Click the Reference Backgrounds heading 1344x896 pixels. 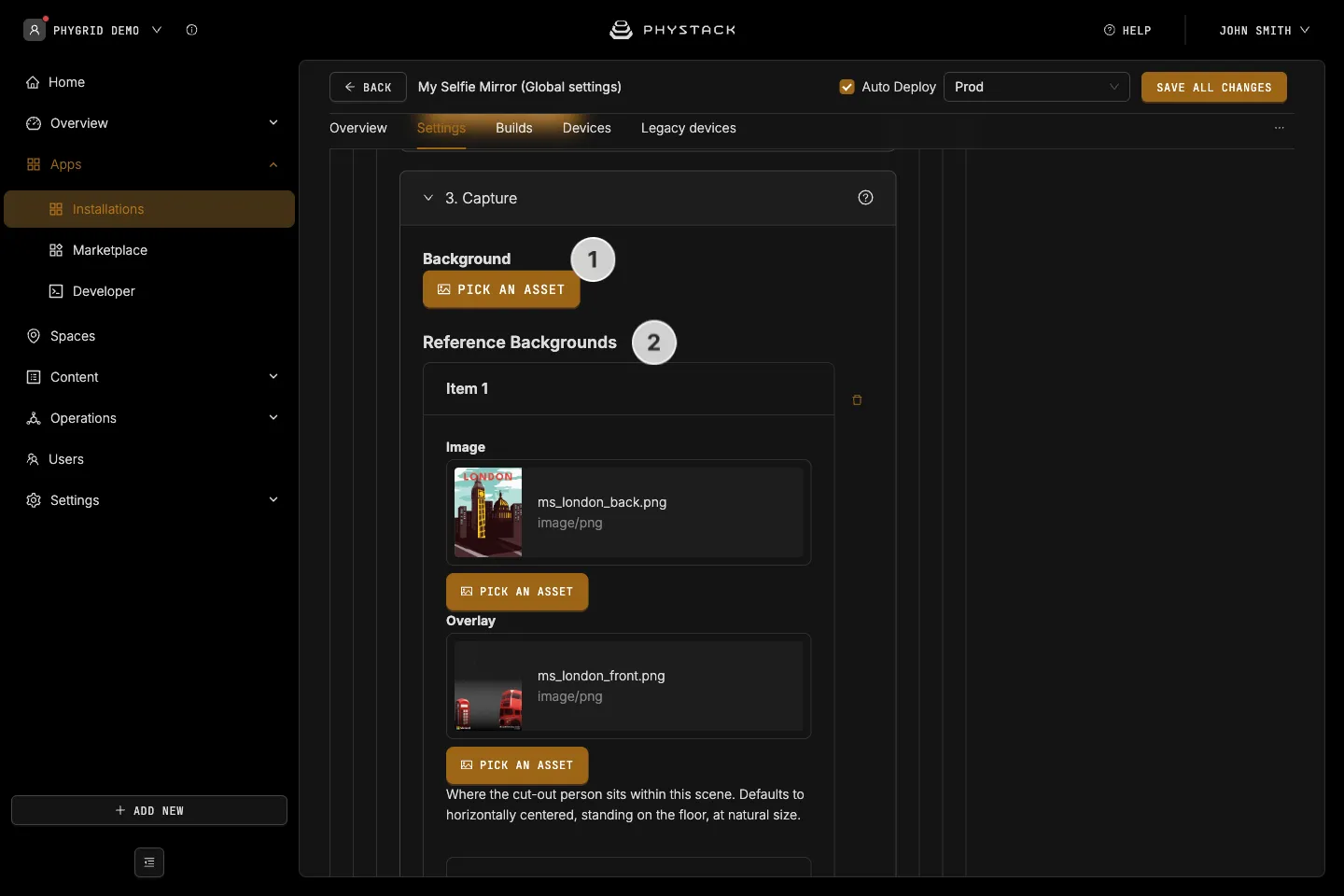[x=520, y=343]
